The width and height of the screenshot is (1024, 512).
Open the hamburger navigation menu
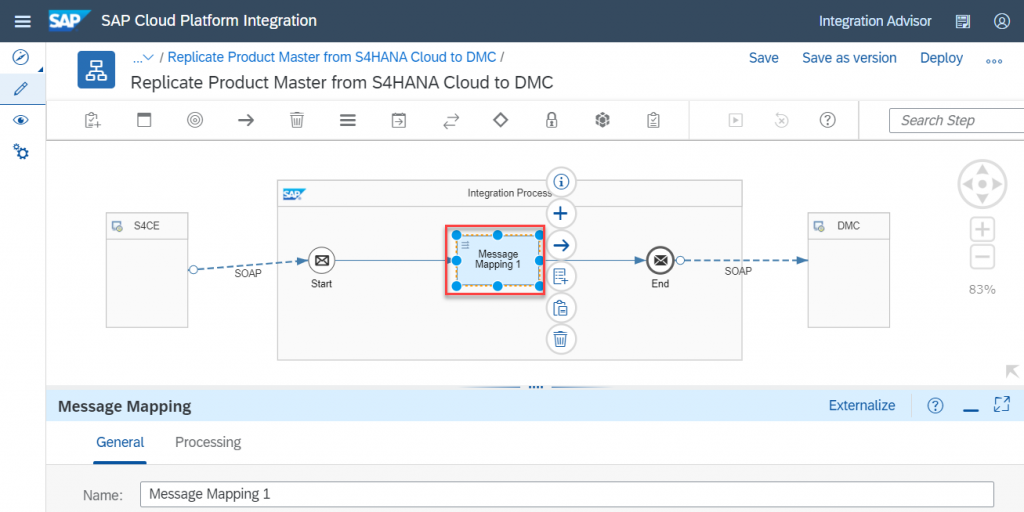tap(23, 21)
